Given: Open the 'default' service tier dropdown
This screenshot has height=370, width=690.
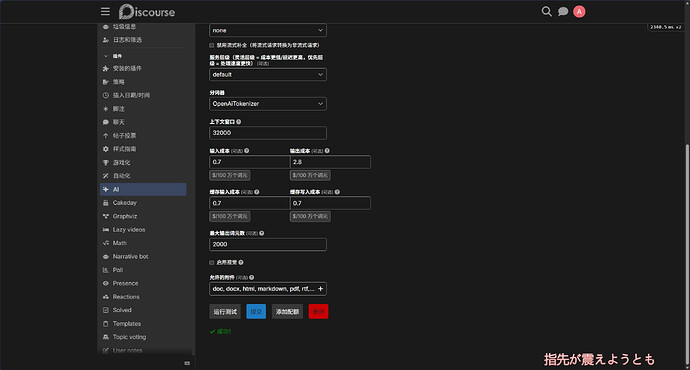Looking at the screenshot, I should (x=268, y=75).
